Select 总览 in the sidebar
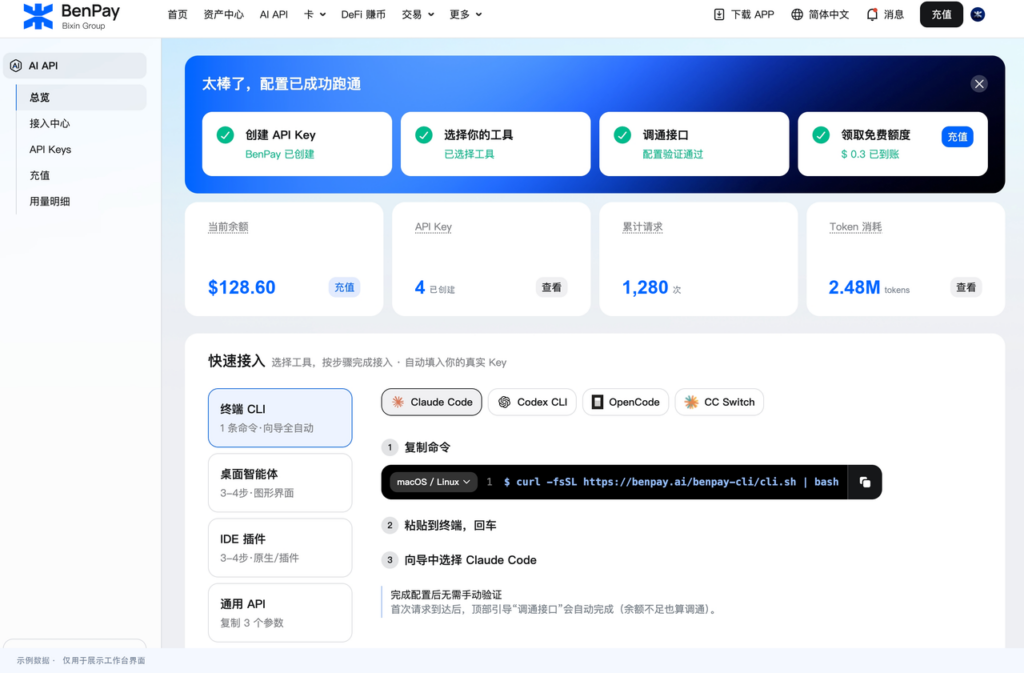The image size is (1024, 673). [82, 97]
